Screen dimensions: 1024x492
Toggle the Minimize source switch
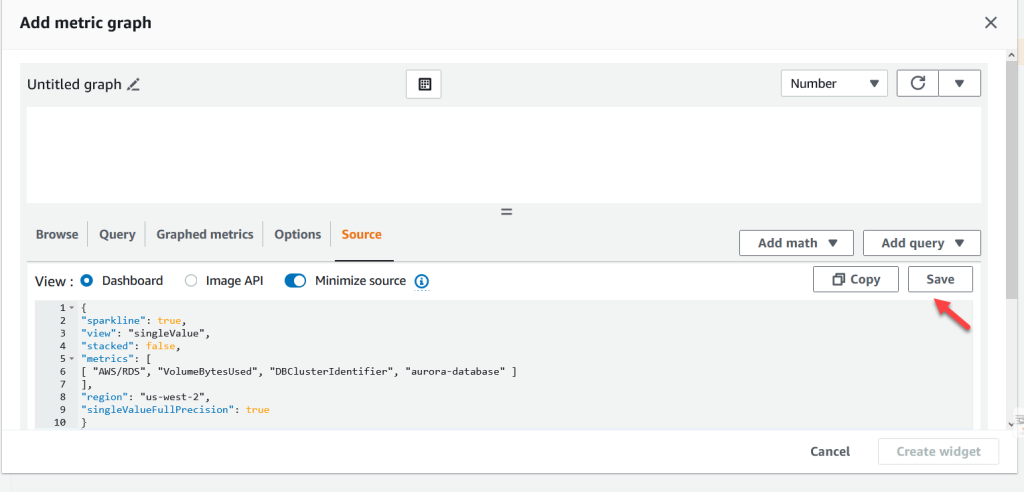(x=295, y=281)
